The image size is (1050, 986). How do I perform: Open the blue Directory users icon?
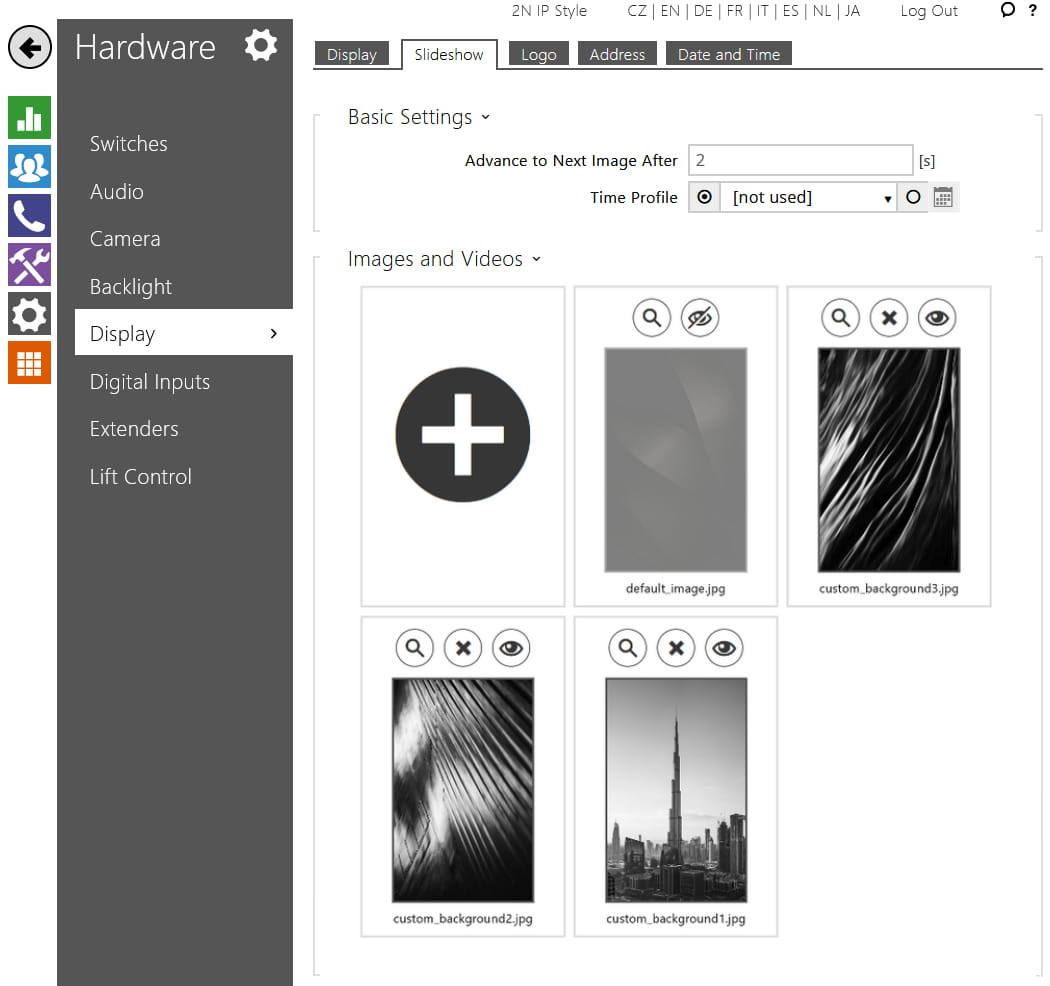tap(29, 167)
